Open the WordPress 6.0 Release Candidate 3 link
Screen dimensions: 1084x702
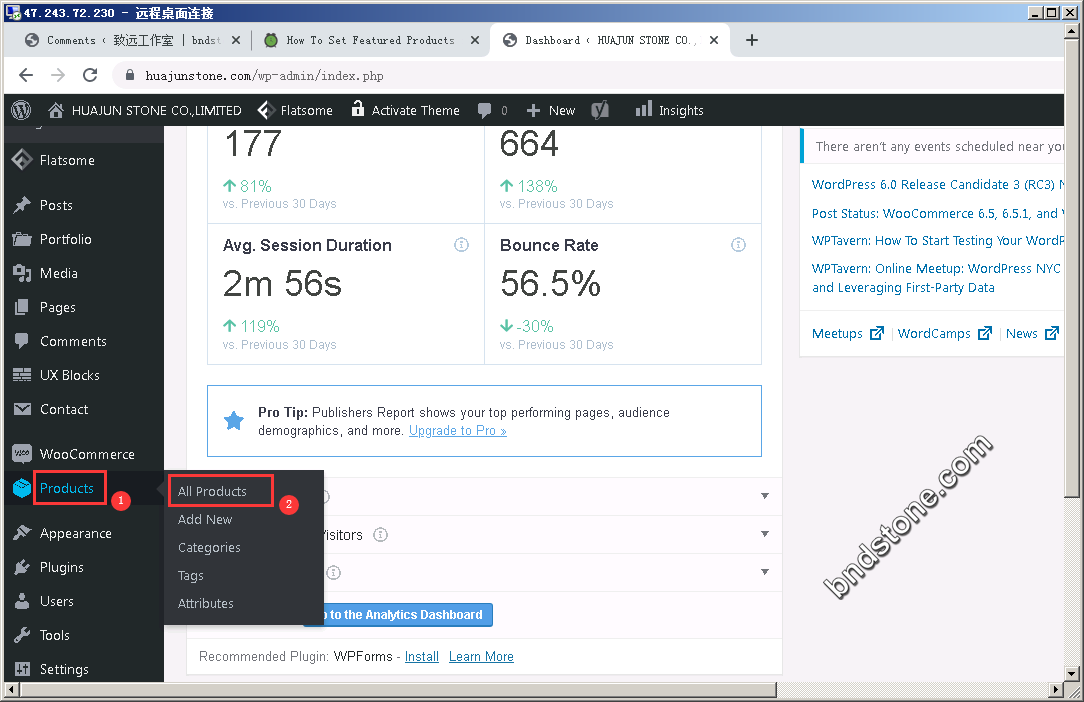point(937,185)
